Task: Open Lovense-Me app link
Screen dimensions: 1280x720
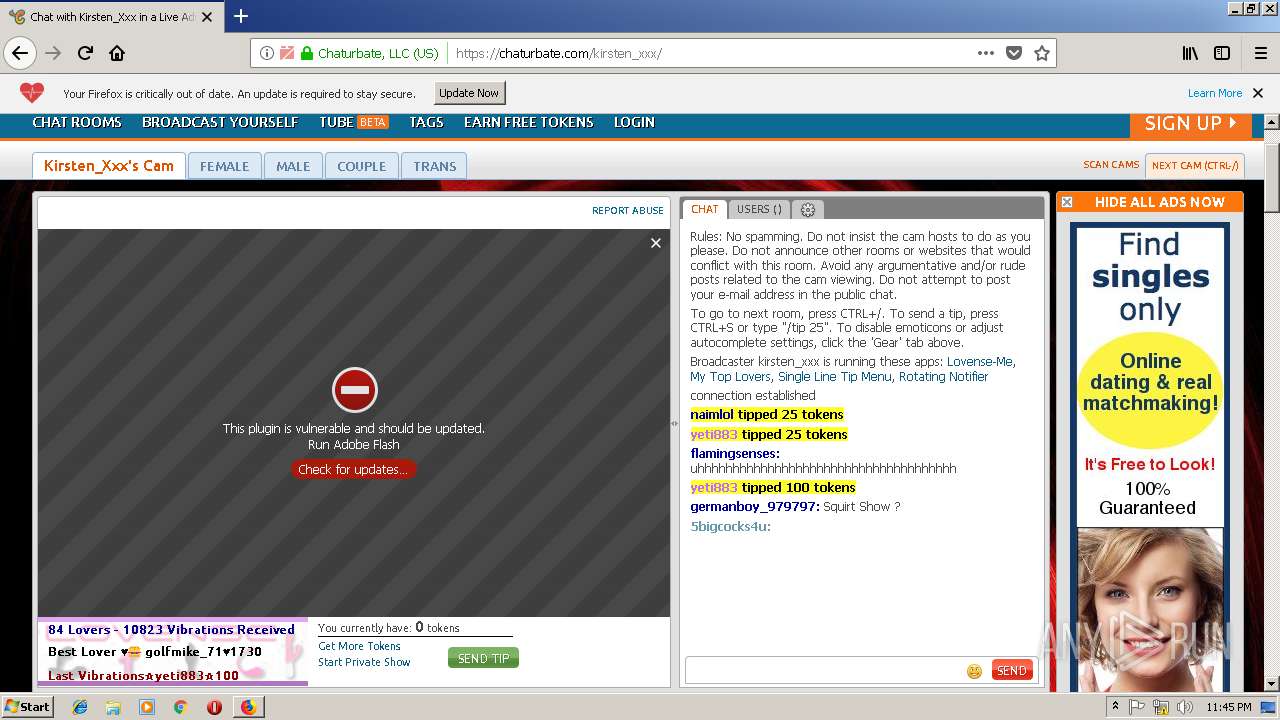Action: pyautogui.click(x=980, y=362)
